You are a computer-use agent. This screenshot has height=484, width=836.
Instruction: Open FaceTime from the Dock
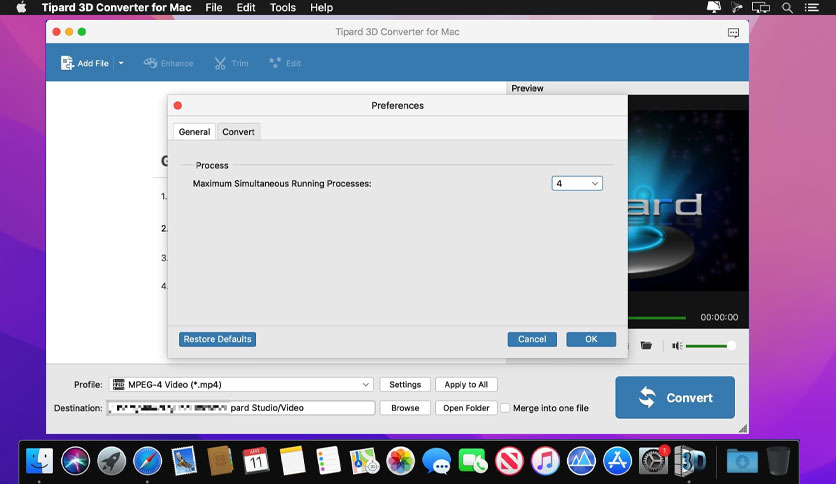pos(473,461)
